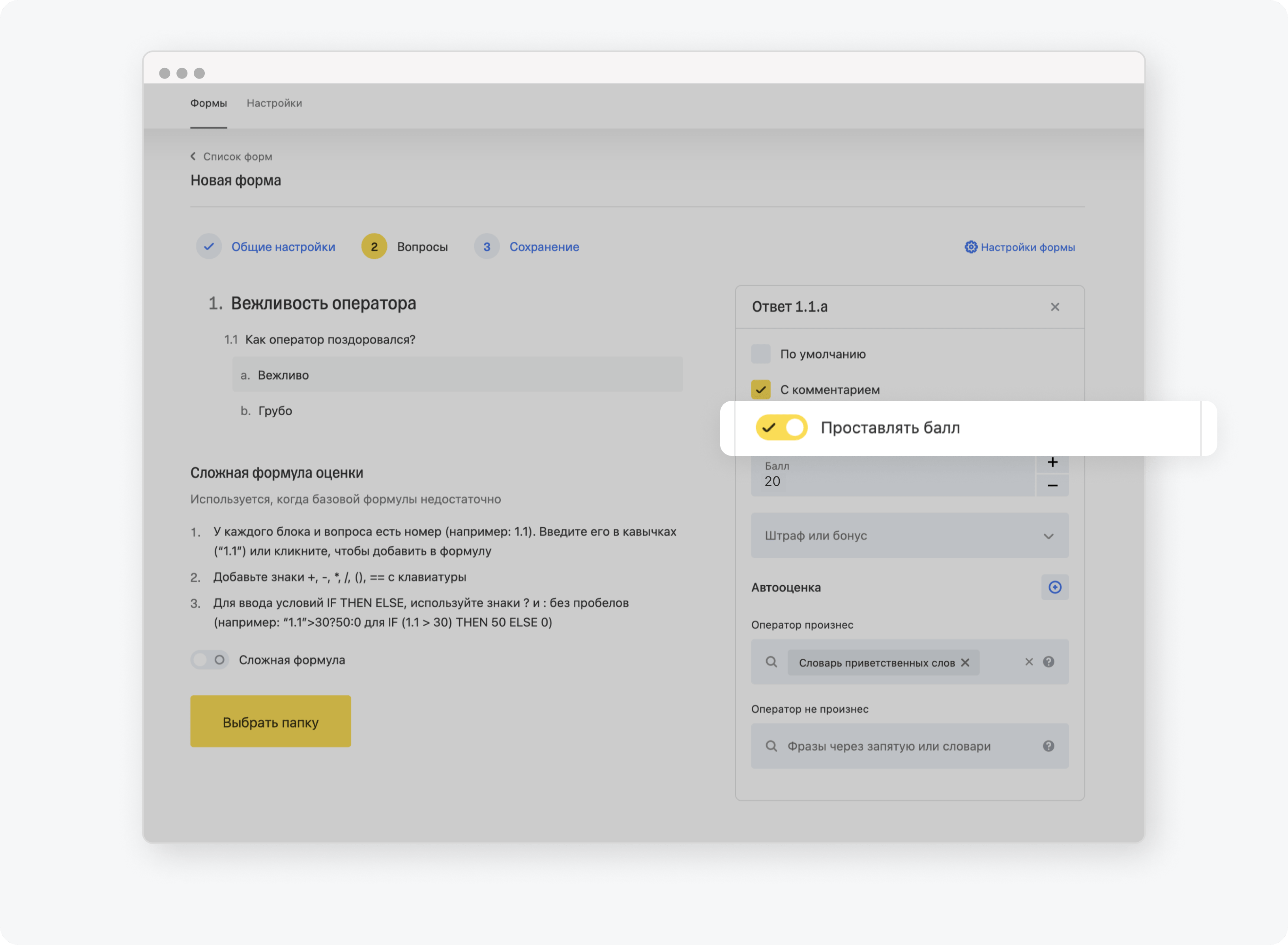The width and height of the screenshot is (1288, 945).
Task: Click block title Вежливость оператора
Action: click(x=323, y=303)
